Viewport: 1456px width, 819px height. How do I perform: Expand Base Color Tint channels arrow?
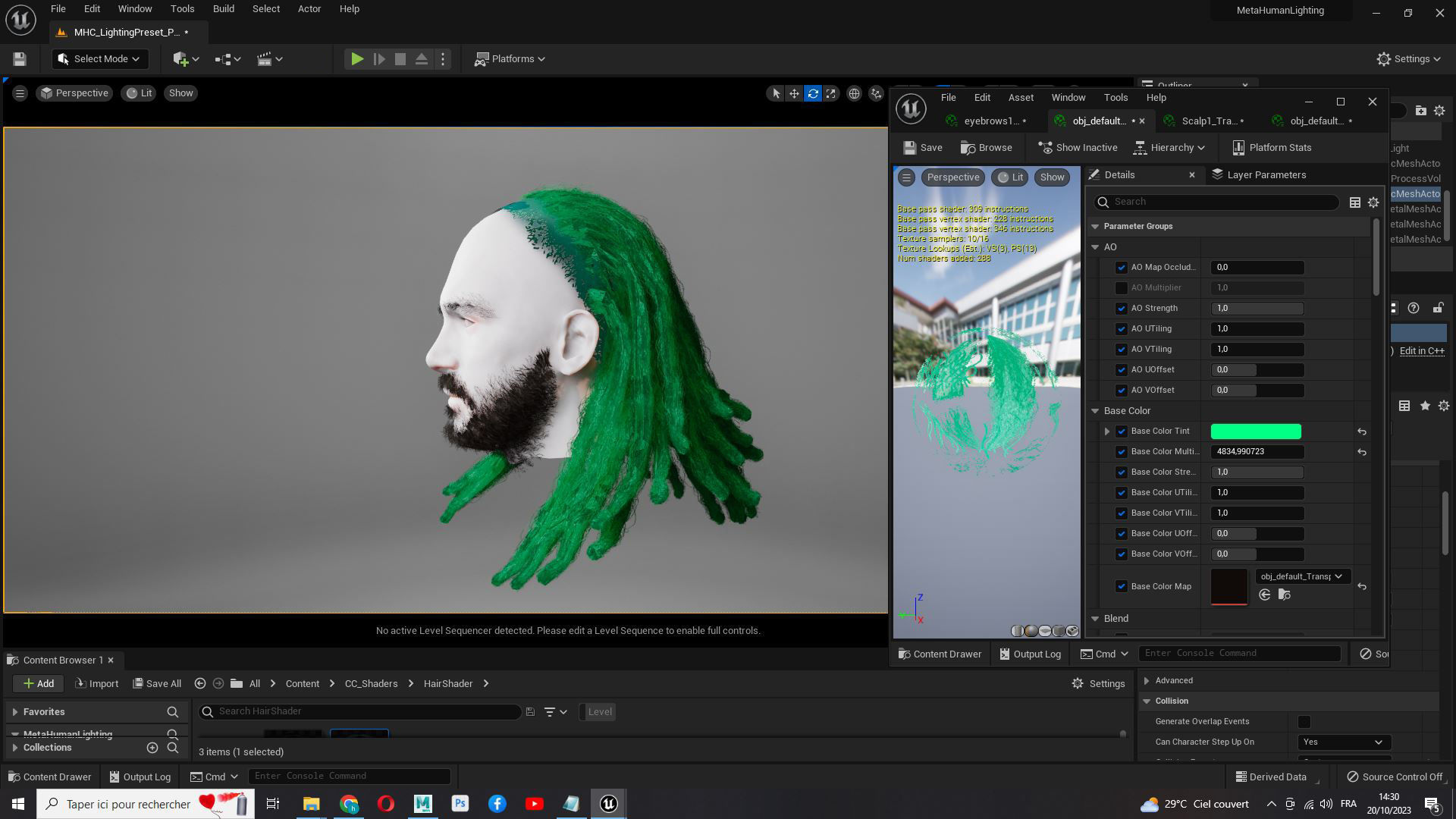[x=1107, y=431]
